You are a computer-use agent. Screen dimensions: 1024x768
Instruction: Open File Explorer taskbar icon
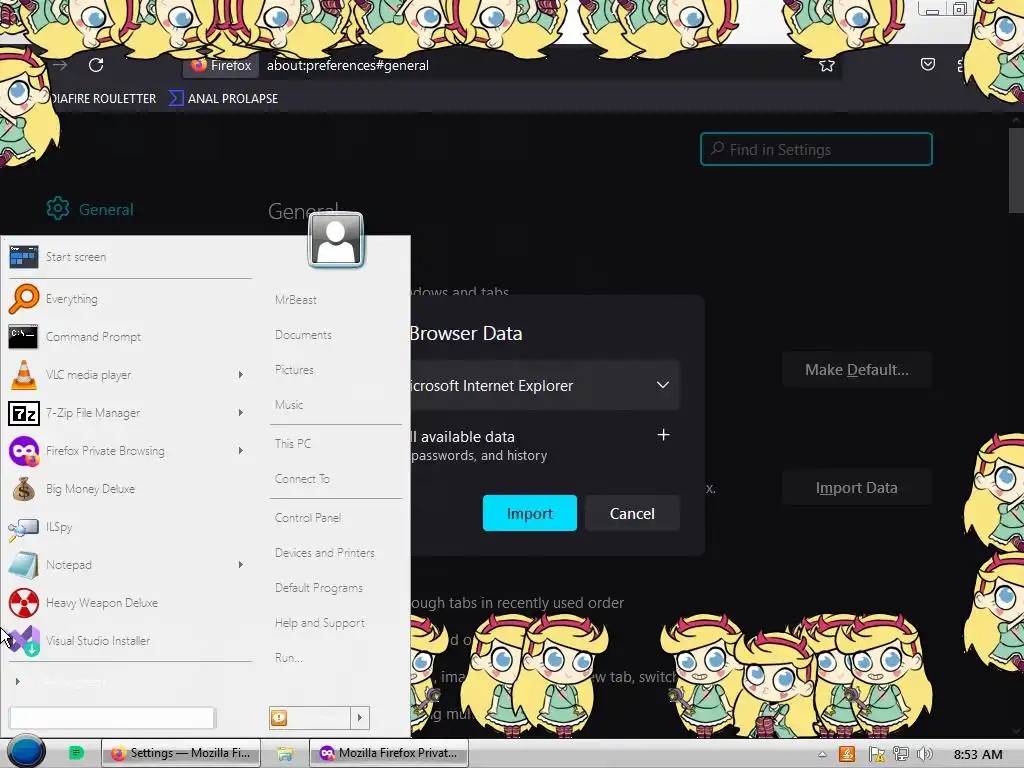tap(284, 754)
